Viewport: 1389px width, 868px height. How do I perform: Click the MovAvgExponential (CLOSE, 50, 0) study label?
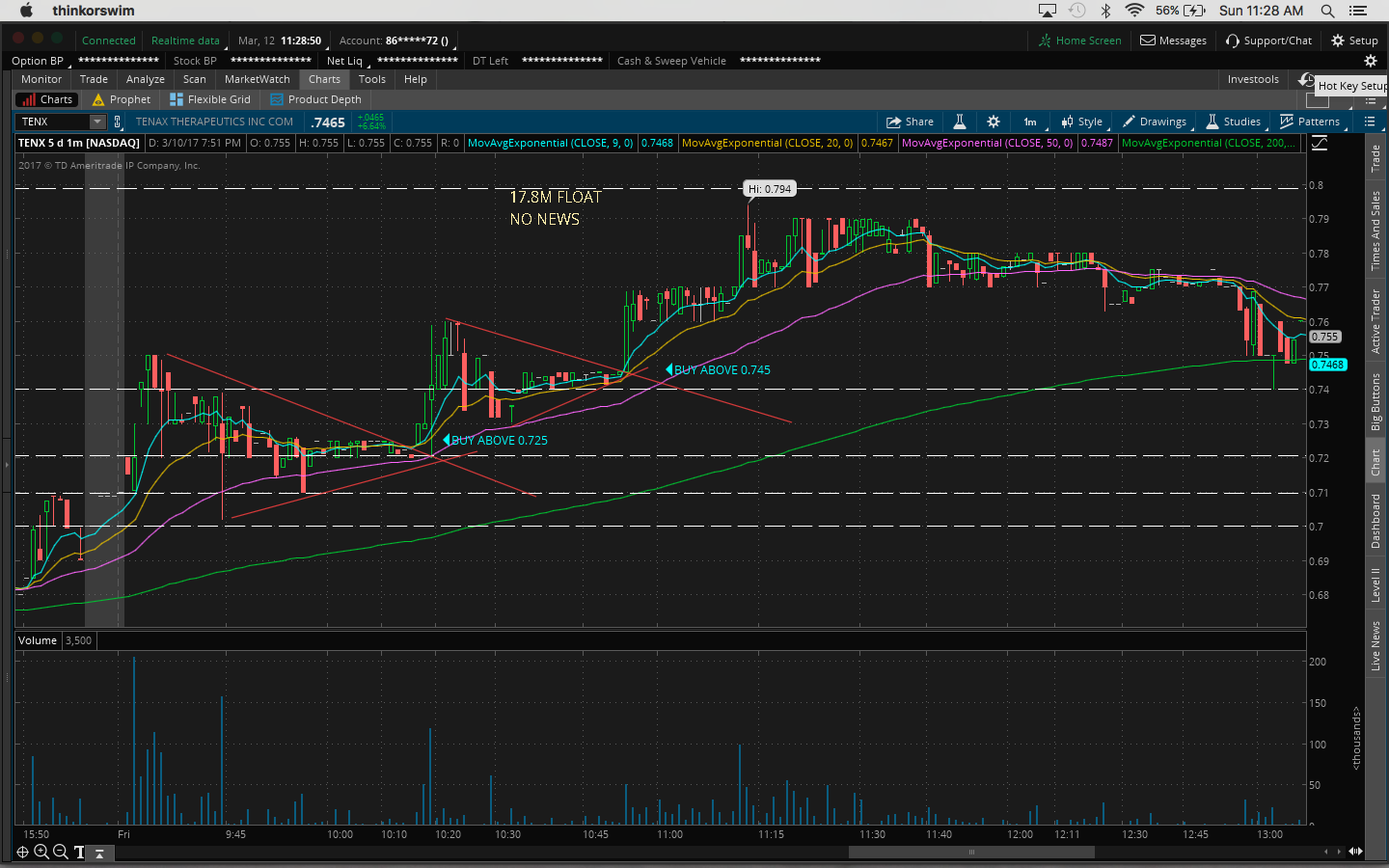(x=987, y=143)
